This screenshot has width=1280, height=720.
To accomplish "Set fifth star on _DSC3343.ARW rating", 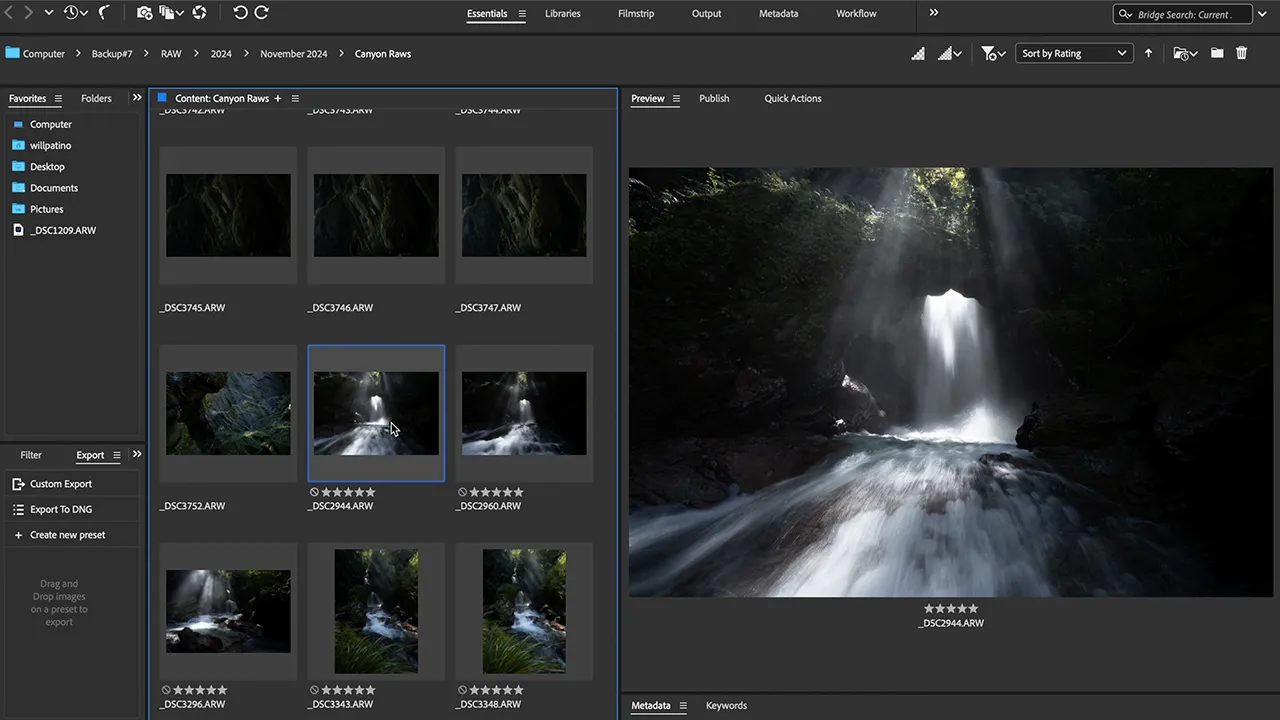I will pos(371,690).
